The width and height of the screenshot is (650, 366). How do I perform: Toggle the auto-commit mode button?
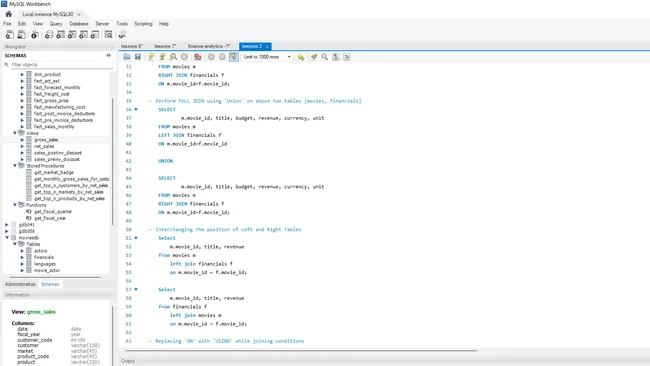[x=233, y=57]
